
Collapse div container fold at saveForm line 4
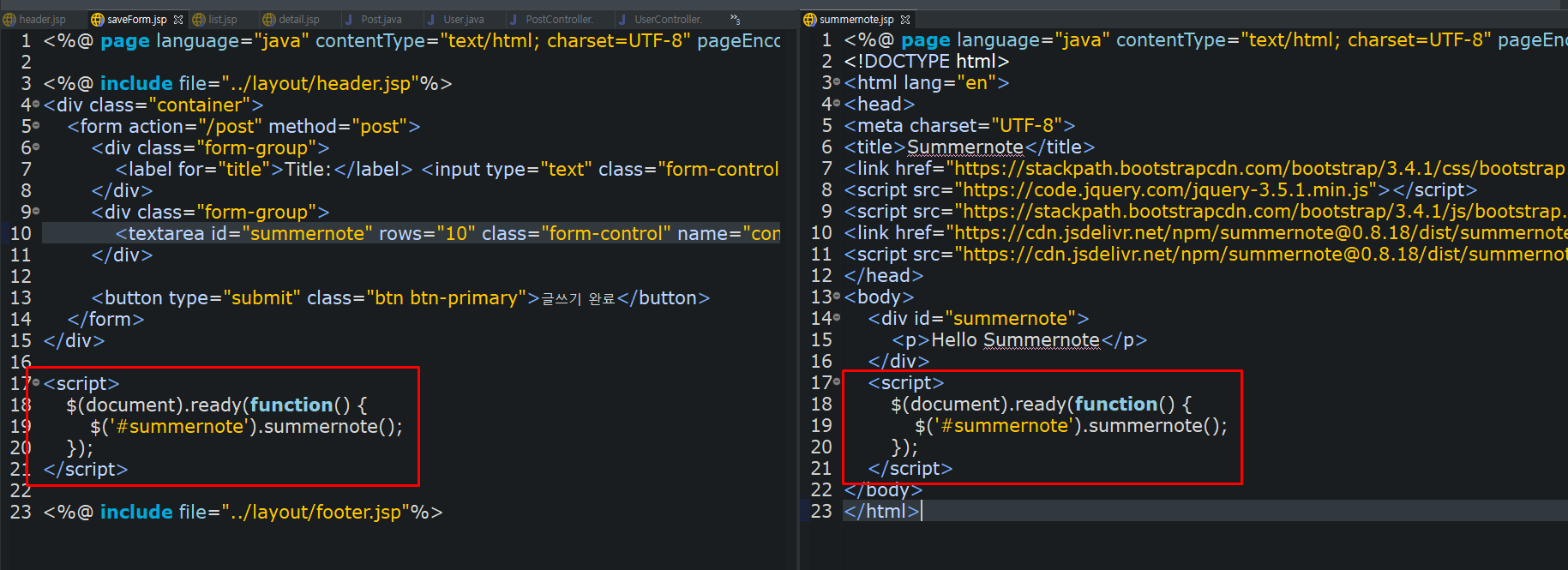[36, 105]
